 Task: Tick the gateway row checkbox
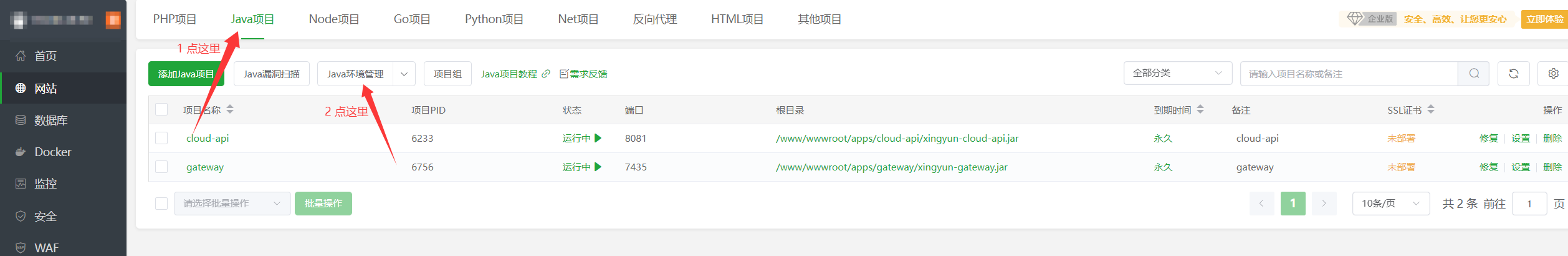(161, 167)
